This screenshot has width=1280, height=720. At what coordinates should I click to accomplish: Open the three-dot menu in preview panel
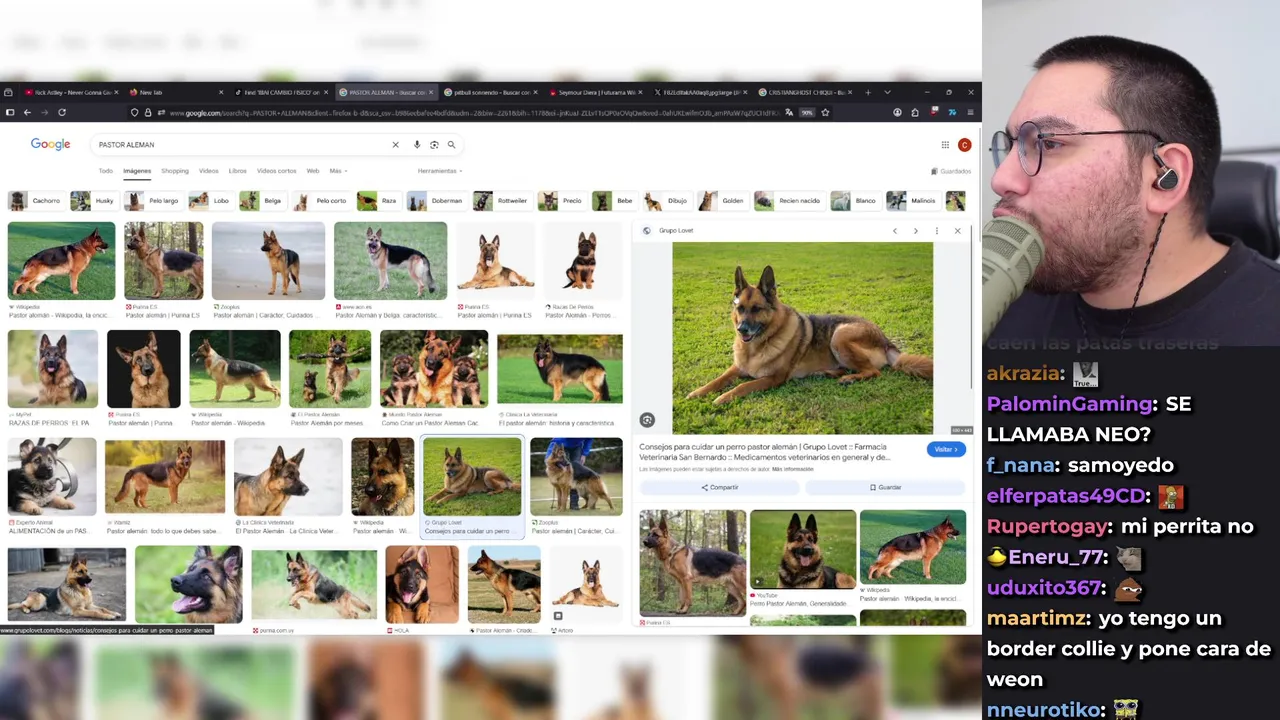point(936,231)
